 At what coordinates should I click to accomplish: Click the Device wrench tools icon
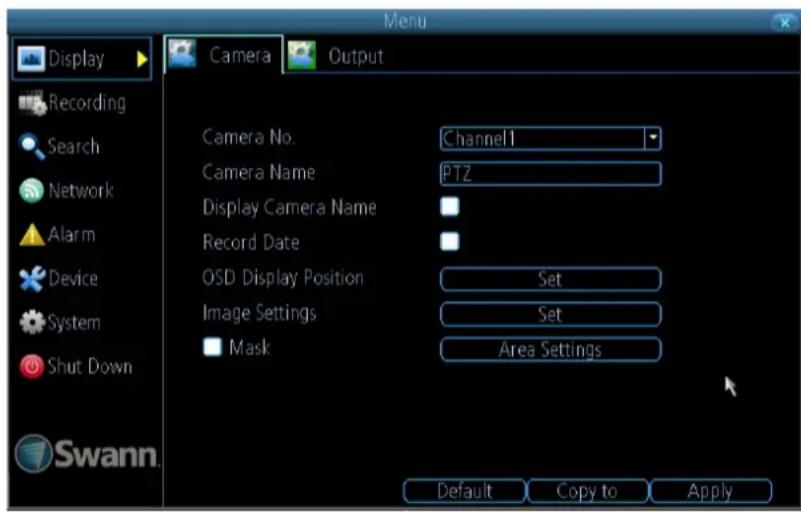pyautogui.click(x=32, y=279)
